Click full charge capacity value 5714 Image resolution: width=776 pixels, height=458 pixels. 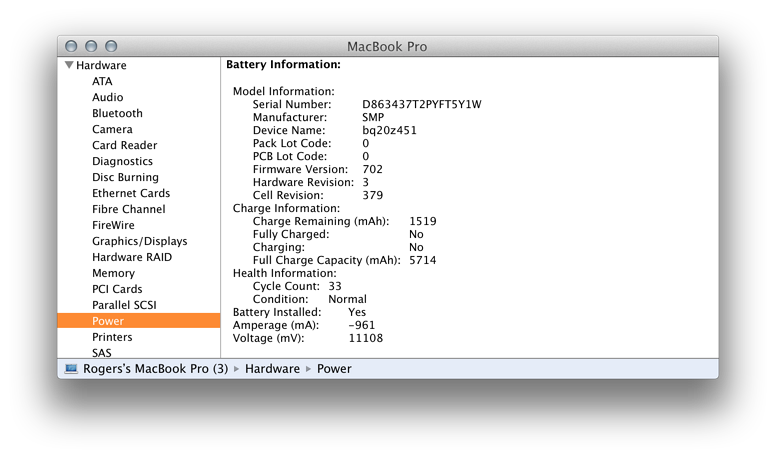click(423, 260)
